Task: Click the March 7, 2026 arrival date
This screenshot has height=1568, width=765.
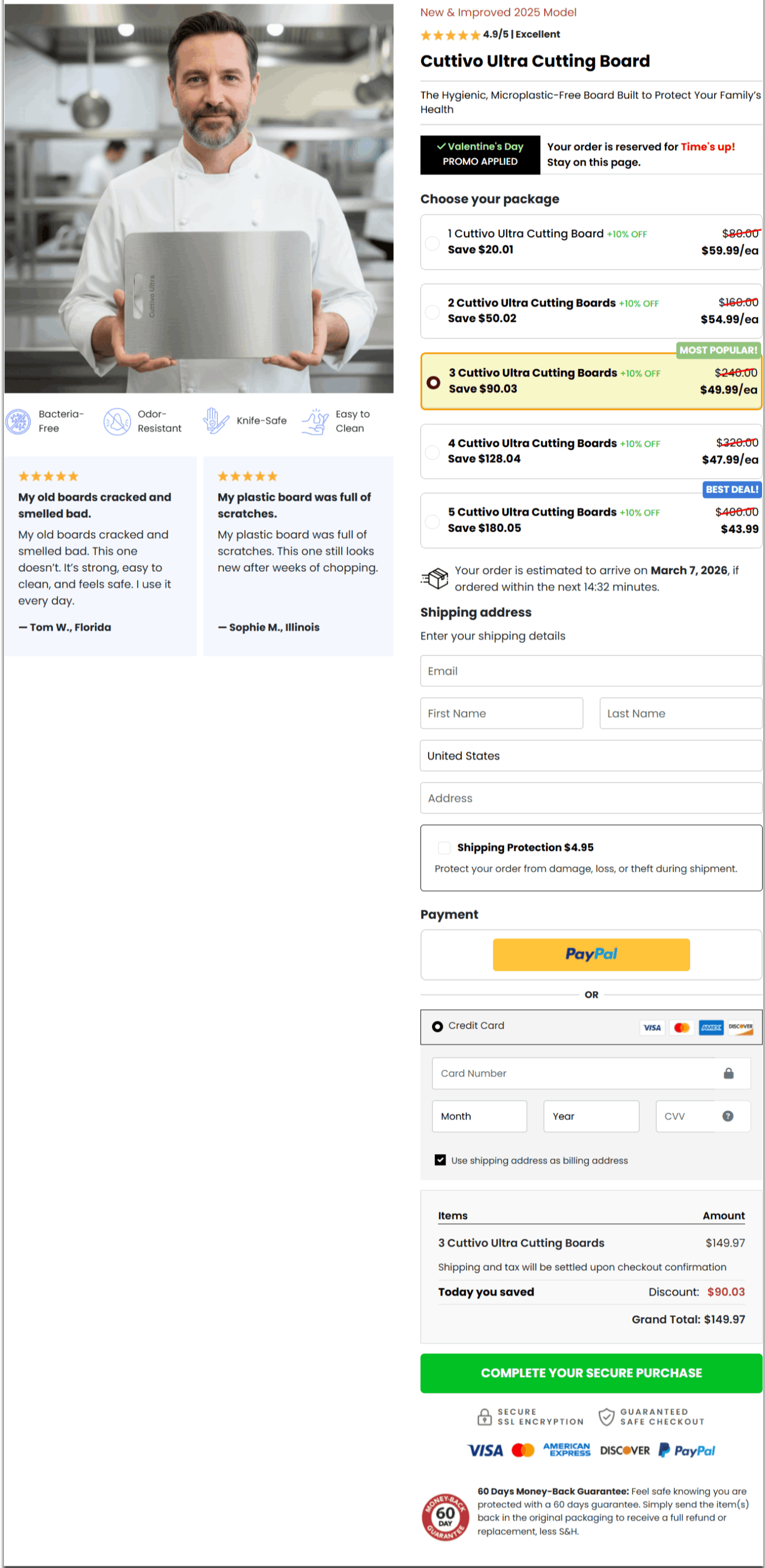Action: click(689, 570)
